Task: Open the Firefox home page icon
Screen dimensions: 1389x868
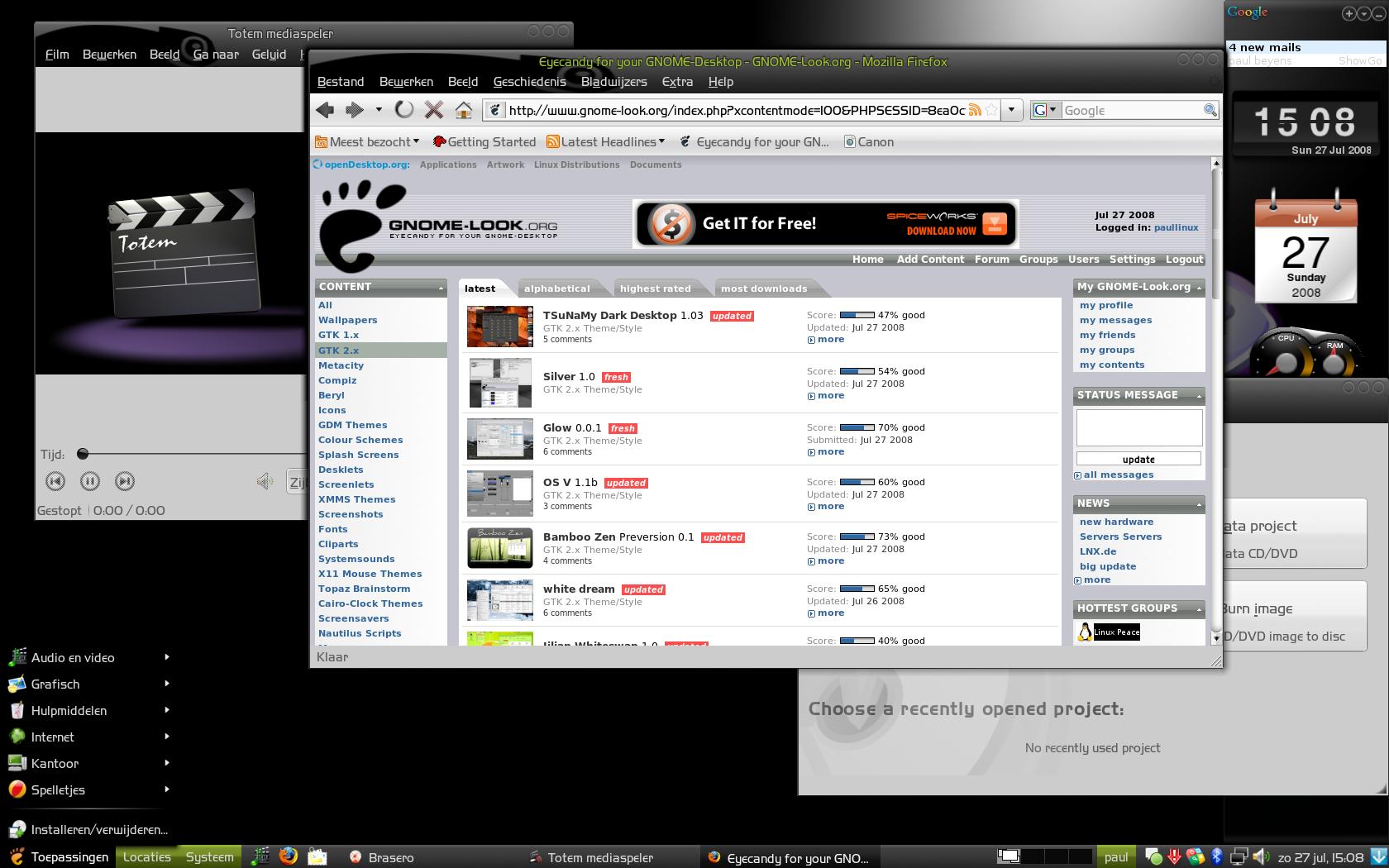Action: 464,110
